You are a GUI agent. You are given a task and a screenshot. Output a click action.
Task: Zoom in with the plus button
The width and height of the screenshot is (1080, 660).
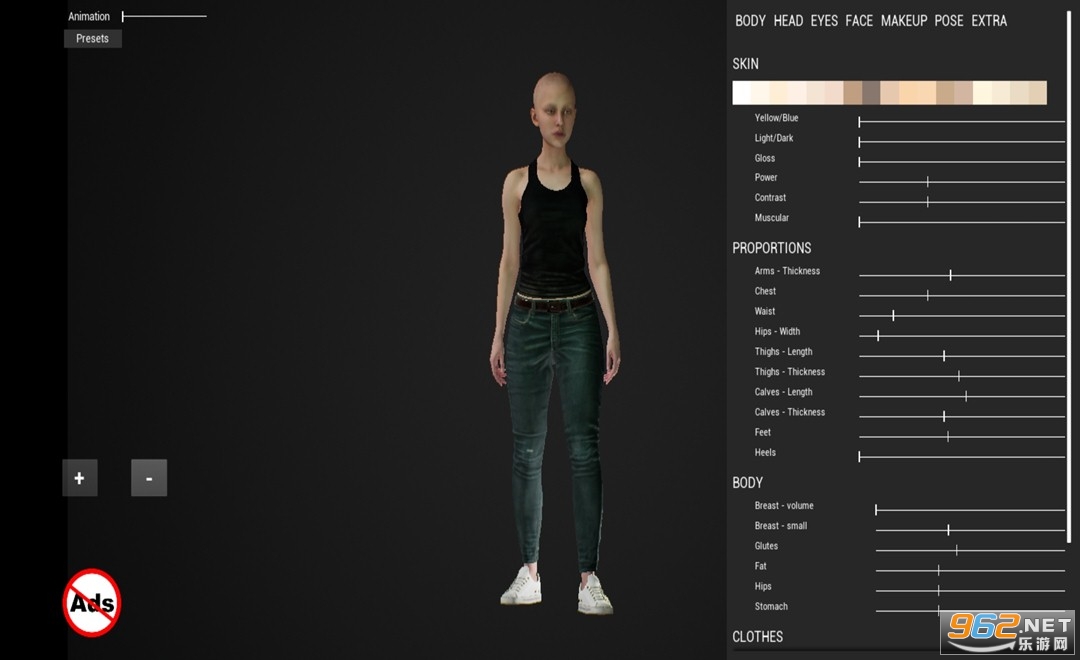80,478
